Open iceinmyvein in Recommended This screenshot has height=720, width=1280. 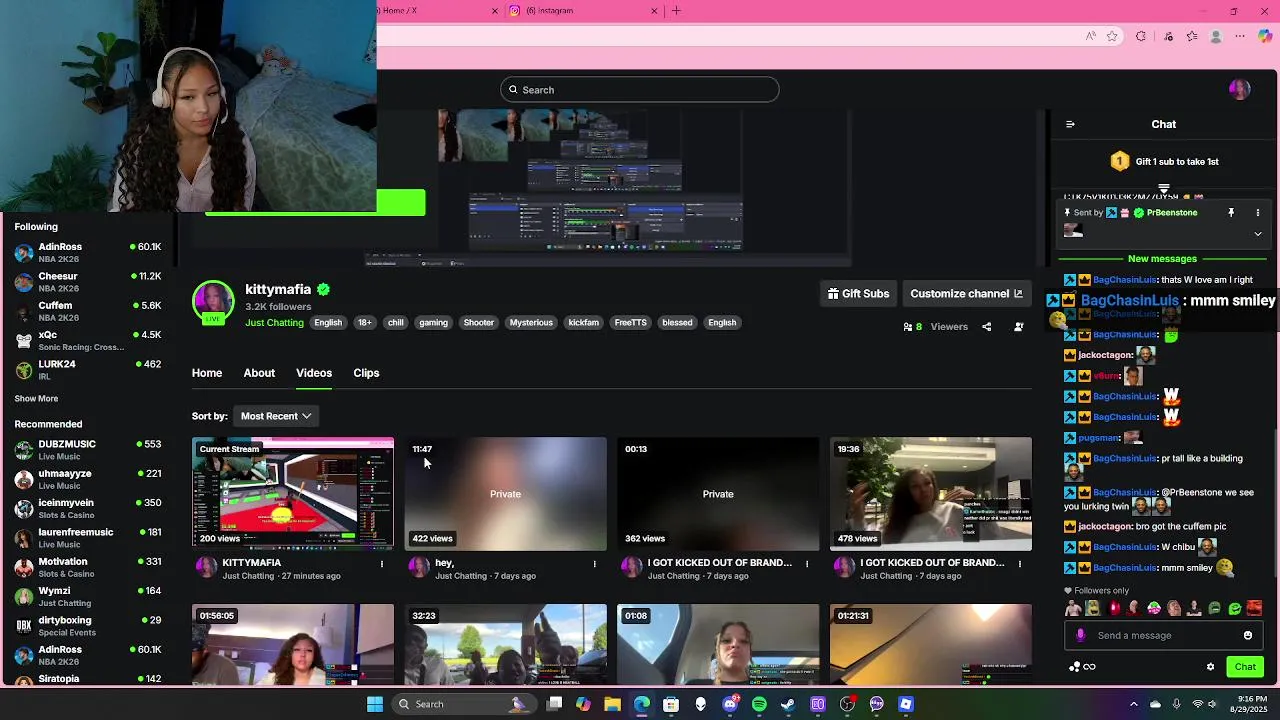[x=88, y=509]
